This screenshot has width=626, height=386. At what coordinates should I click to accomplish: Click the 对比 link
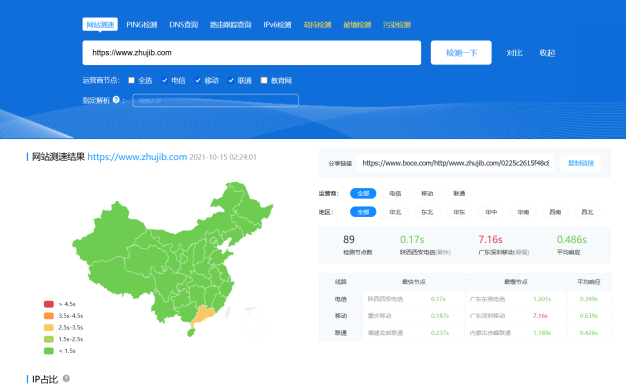[514, 53]
